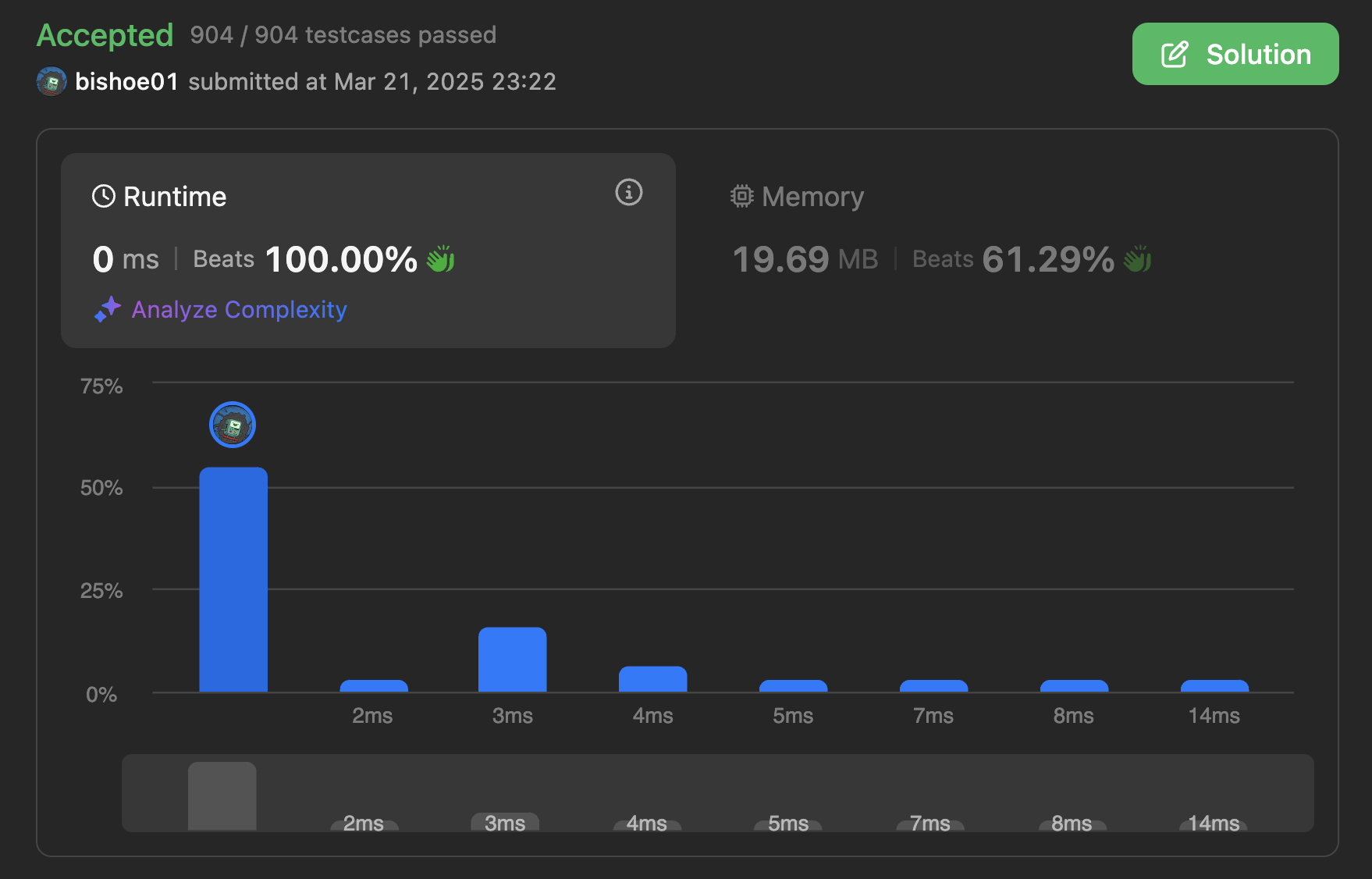This screenshot has width=1372, height=879.
Task: Click the 5ms label in the minimap strip
Action: tap(788, 823)
